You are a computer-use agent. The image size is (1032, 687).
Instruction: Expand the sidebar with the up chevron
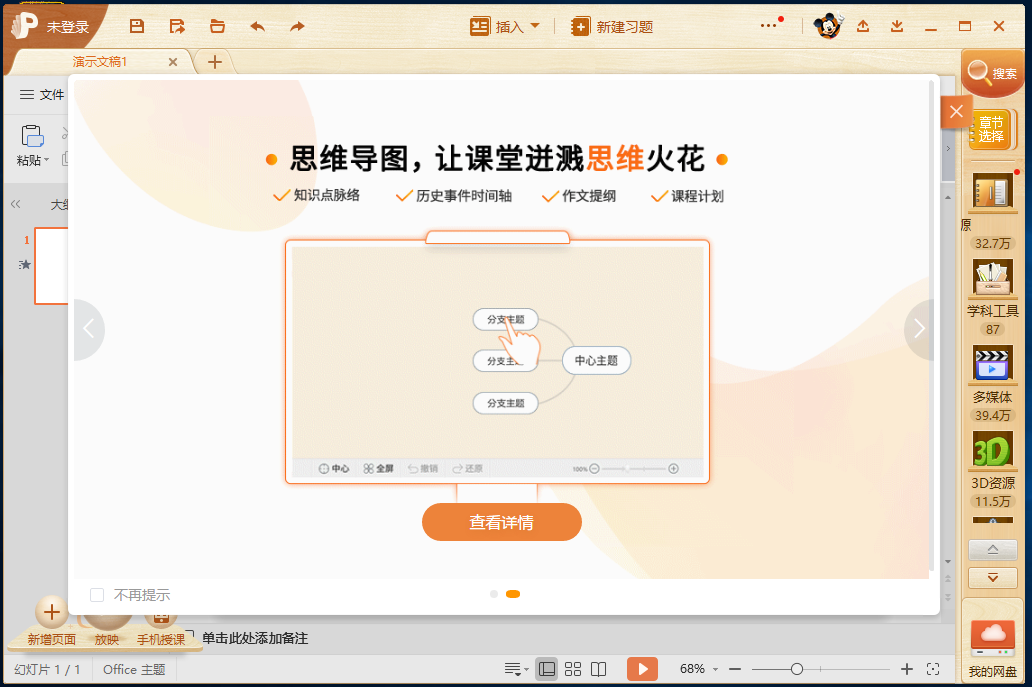[x=991, y=549]
